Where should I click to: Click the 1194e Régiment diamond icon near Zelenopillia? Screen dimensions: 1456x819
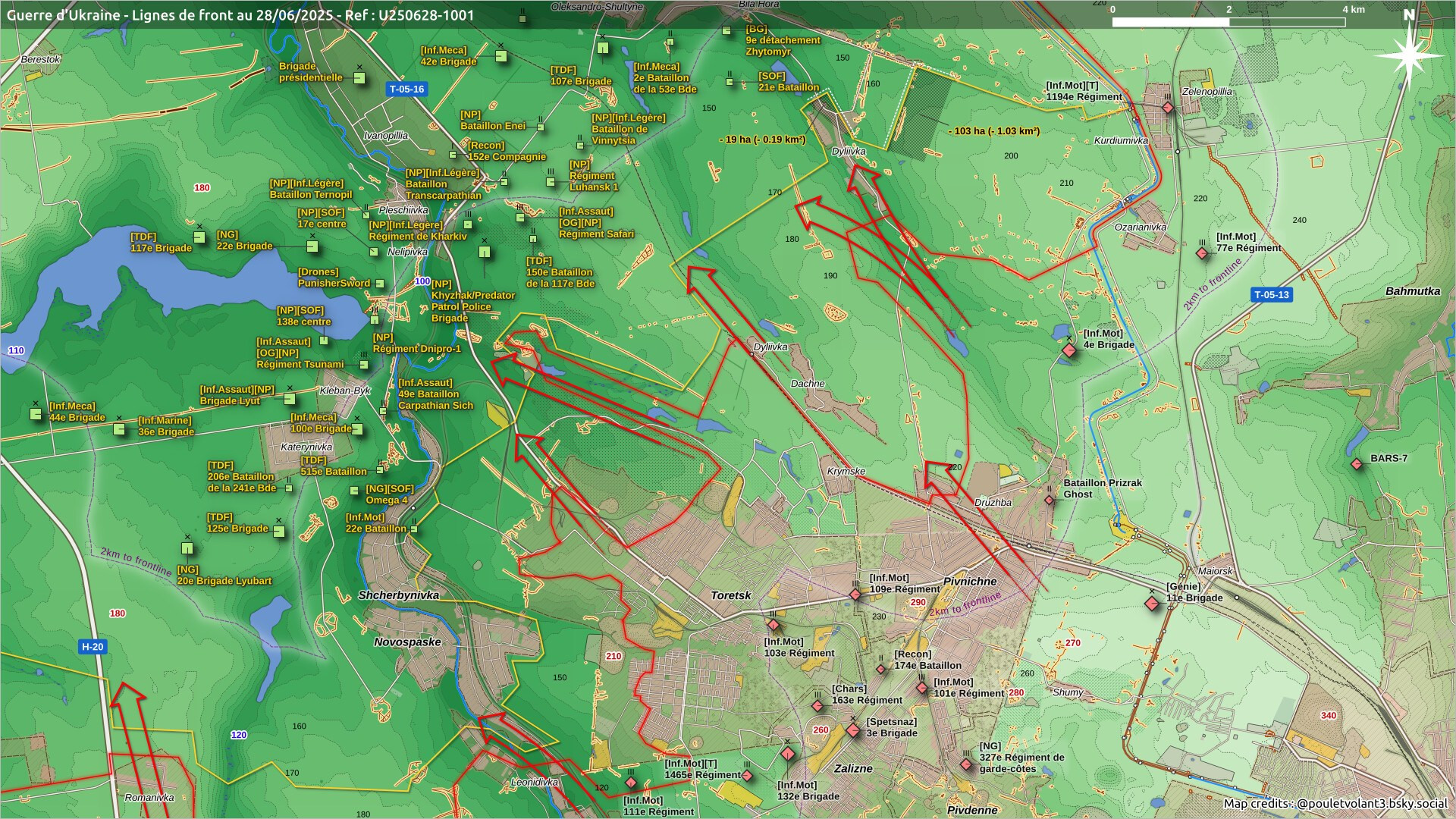(1168, 108)
